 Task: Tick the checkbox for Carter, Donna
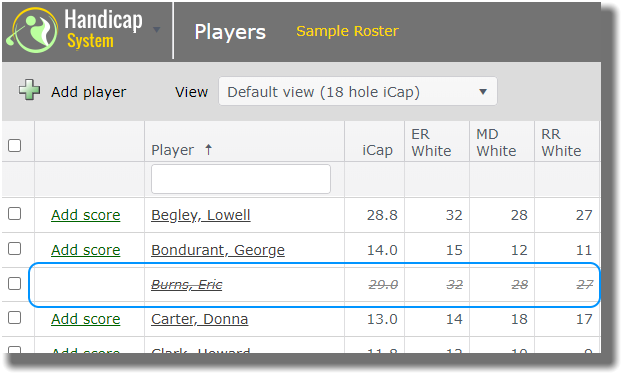(x=15, y=318)
